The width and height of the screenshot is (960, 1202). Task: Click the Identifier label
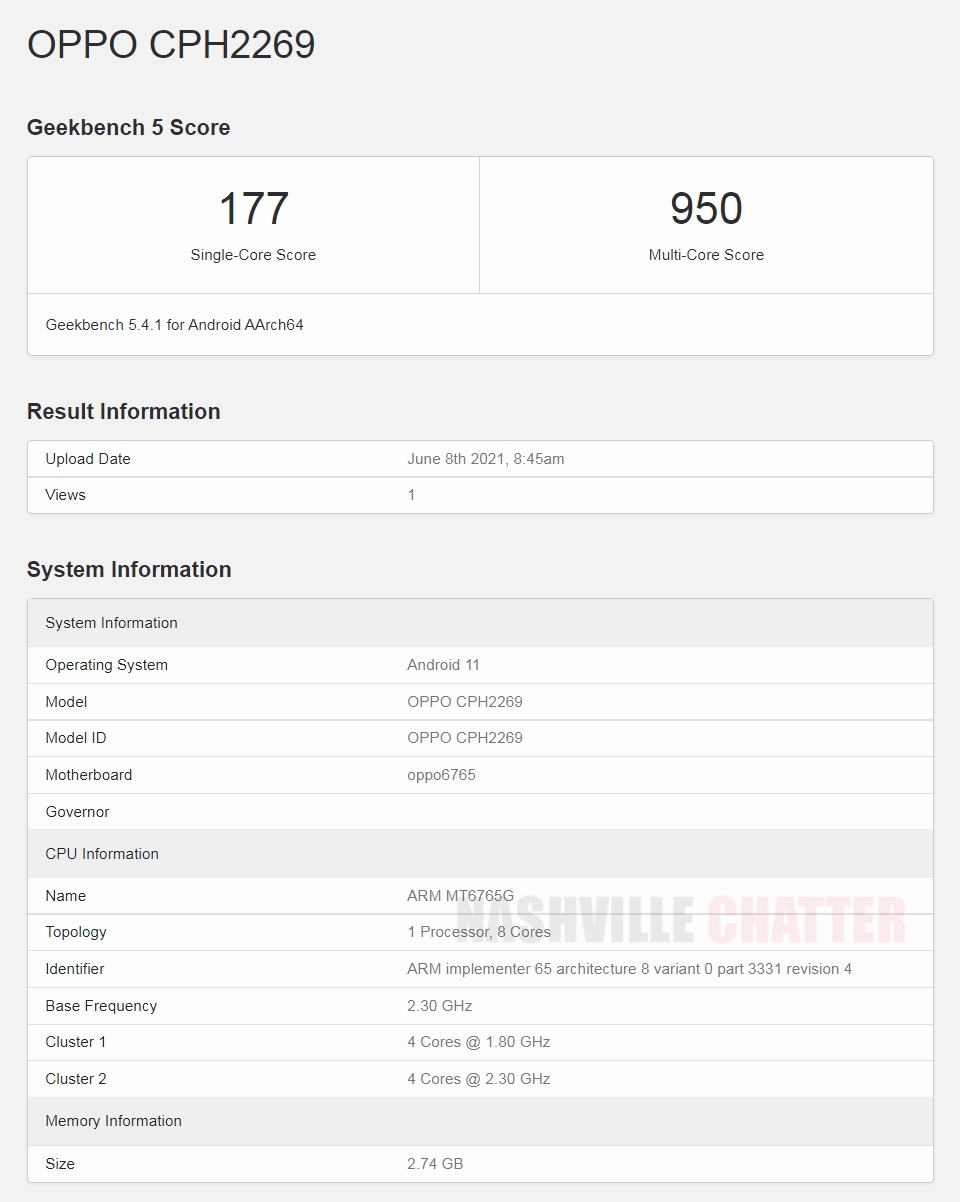[x=75, y=969]
